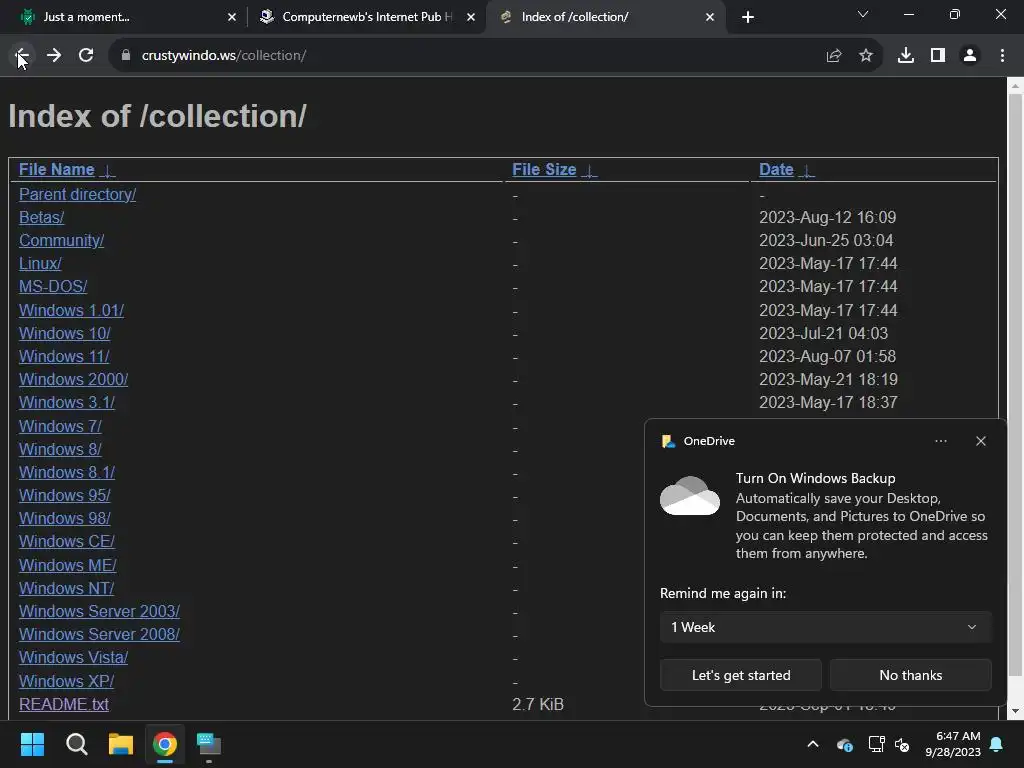1024x768 pixels.
Task: Open the Windows 2000 folder
Action: tap(73, 379)
